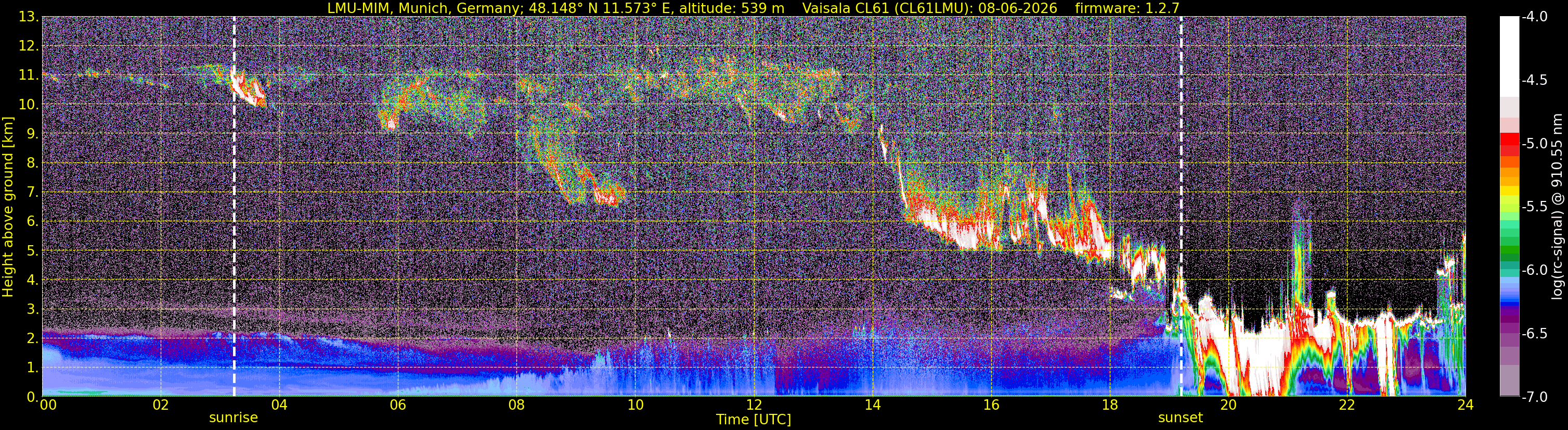
Task: Click the "-5.5" colorbar tick label
Action: 1534,207
